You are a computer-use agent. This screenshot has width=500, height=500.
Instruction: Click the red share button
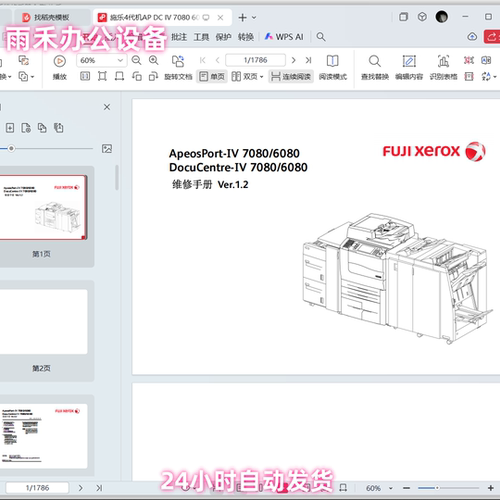[x=492, y=37]
